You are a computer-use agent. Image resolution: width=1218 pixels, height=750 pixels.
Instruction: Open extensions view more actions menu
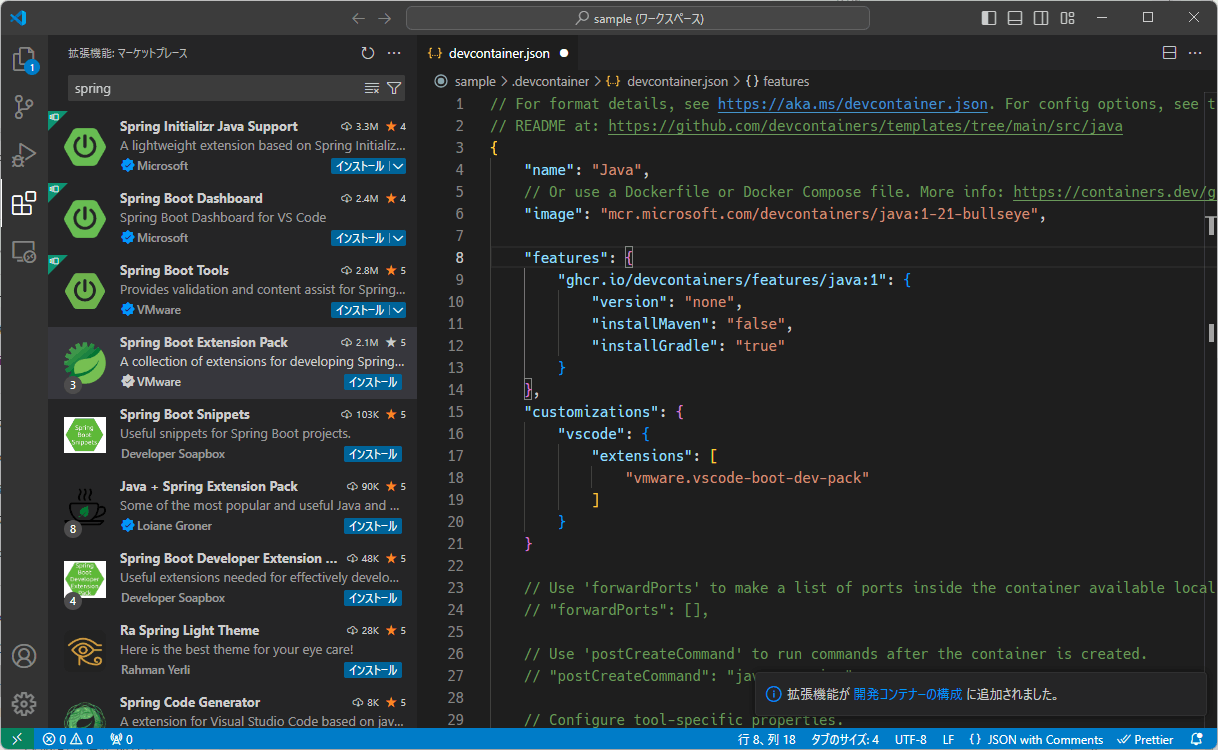coord(394,53)
